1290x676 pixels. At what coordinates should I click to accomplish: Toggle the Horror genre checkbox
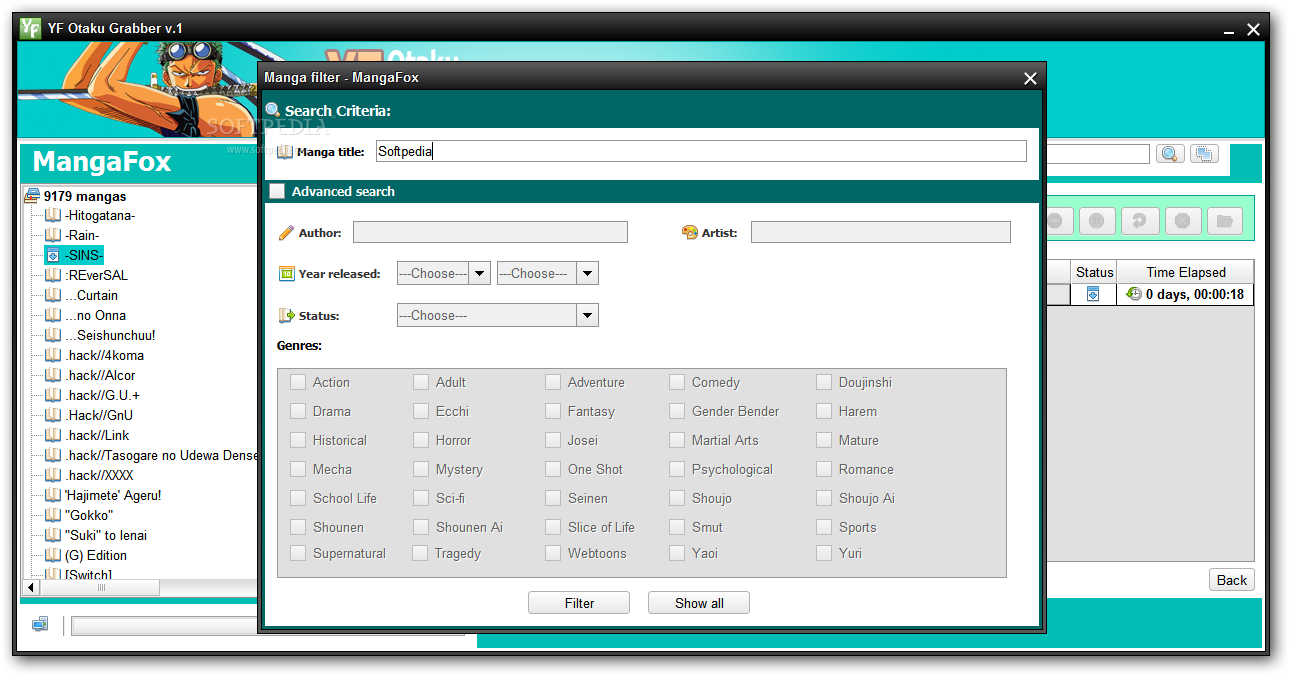pyautogui.click(x=421, y=440)
